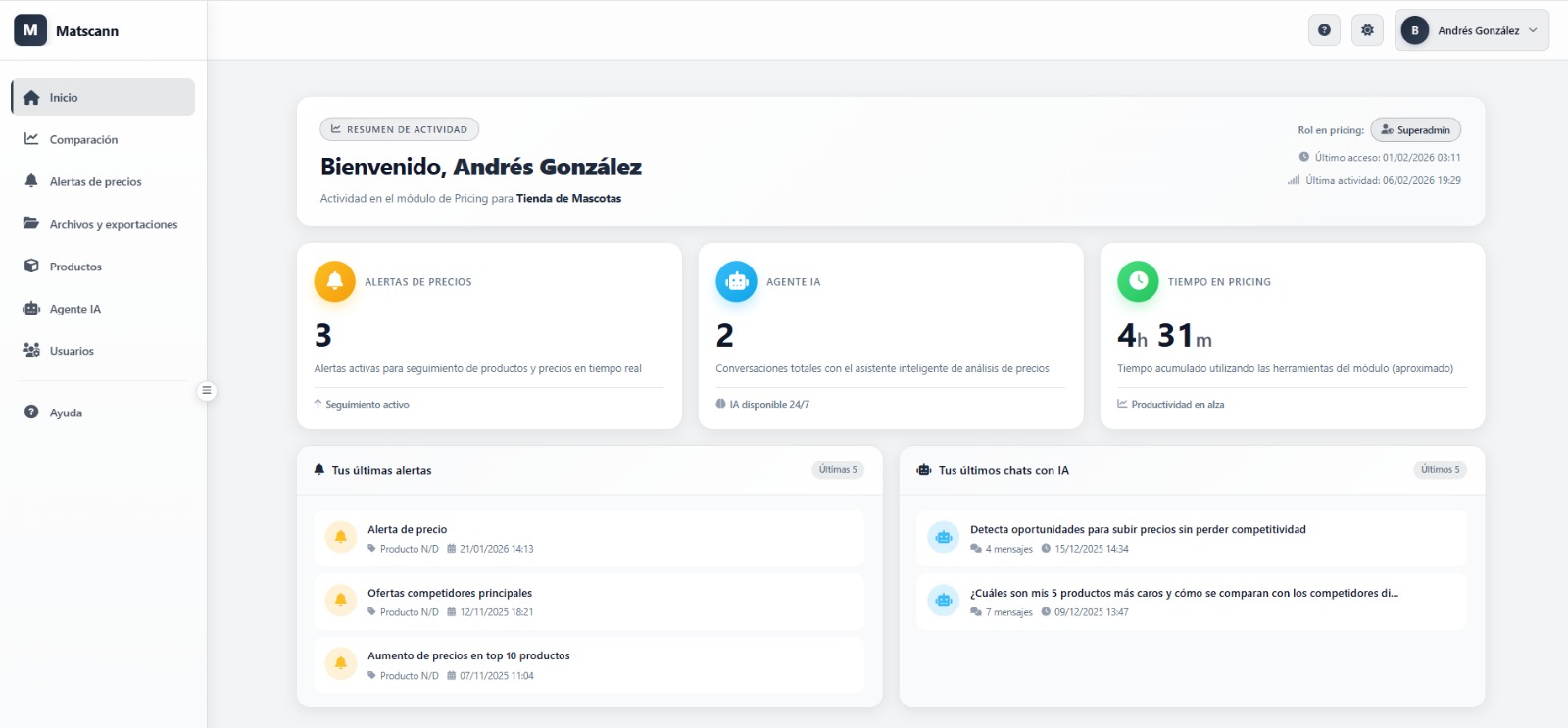Image resolution: width=1568 pixels, height=728 pixels.
Task: Open Ayuda in the sidebar
Action: pyautogui.click(x=103, y=413)
